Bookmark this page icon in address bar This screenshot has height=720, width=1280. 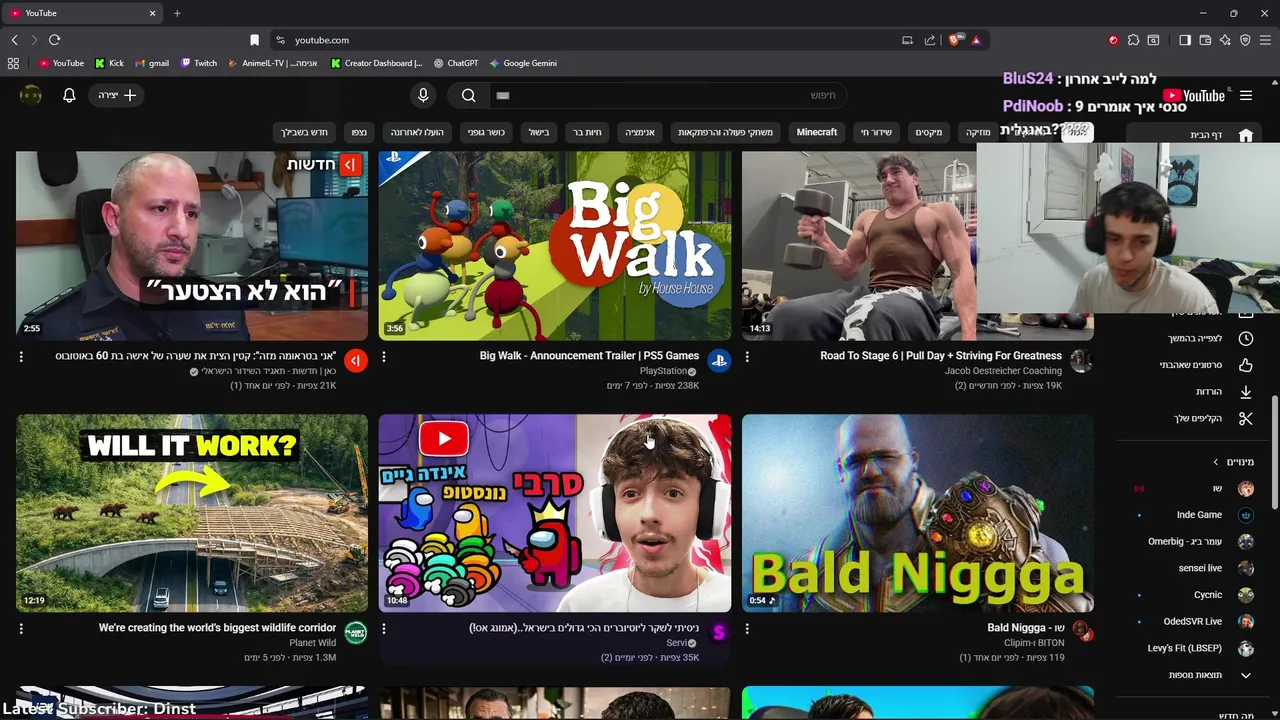point(254,40)
